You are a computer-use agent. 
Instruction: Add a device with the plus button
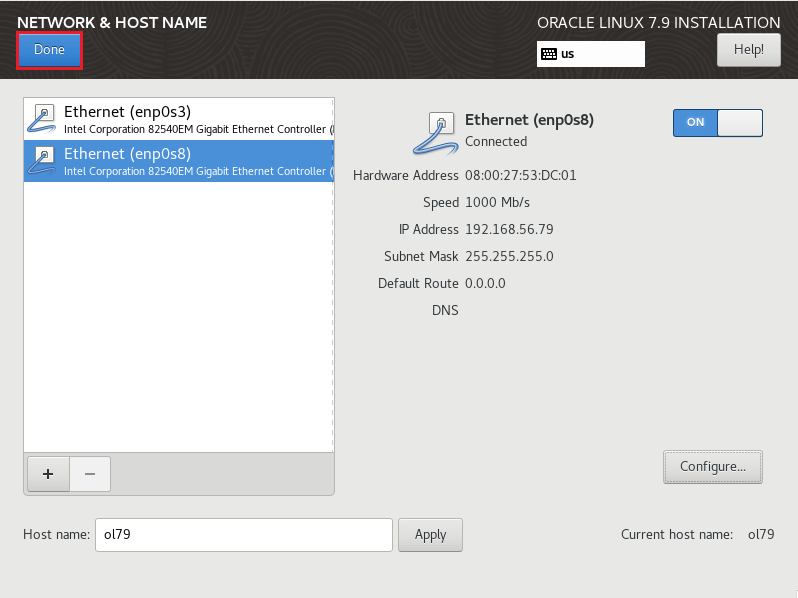pyautogui.click(x=48, y=474)
